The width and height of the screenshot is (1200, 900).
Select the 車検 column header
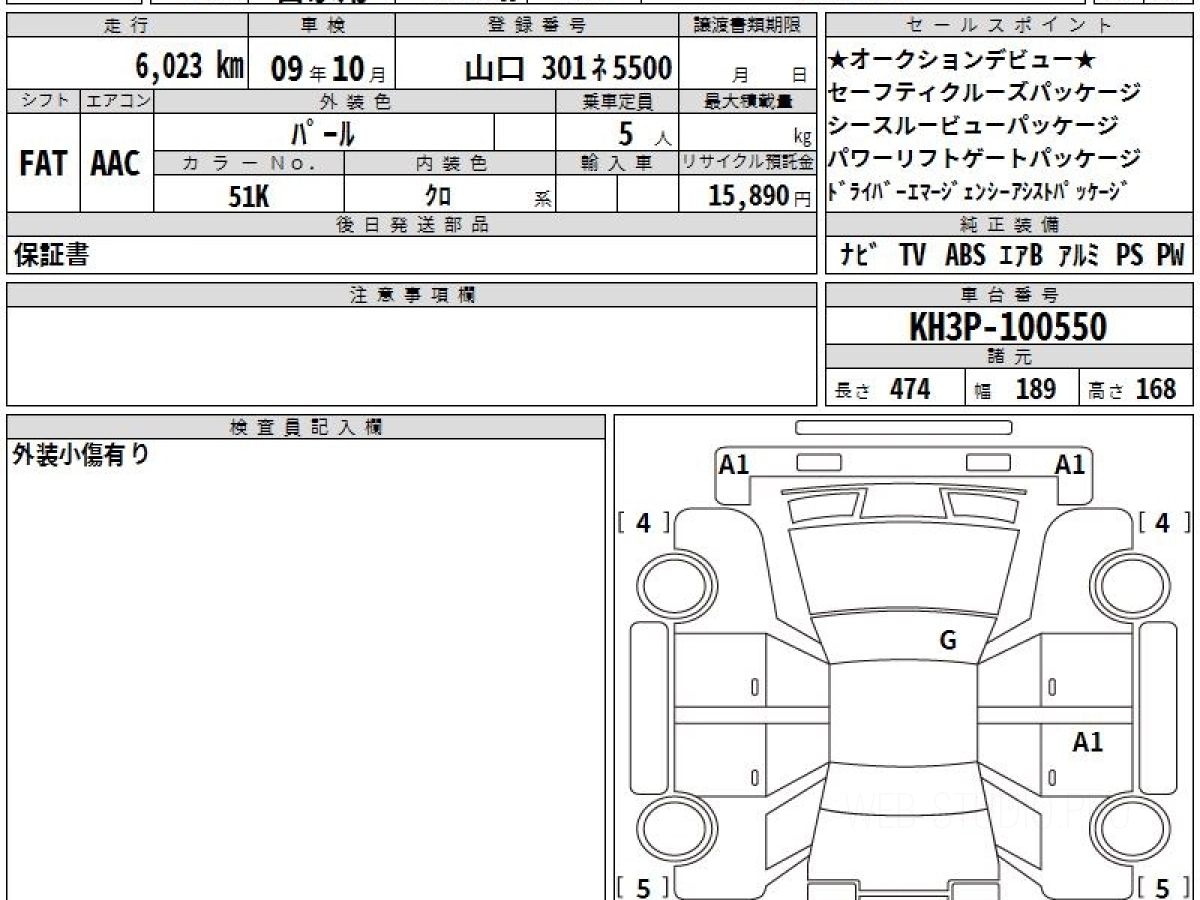point(321,26)
